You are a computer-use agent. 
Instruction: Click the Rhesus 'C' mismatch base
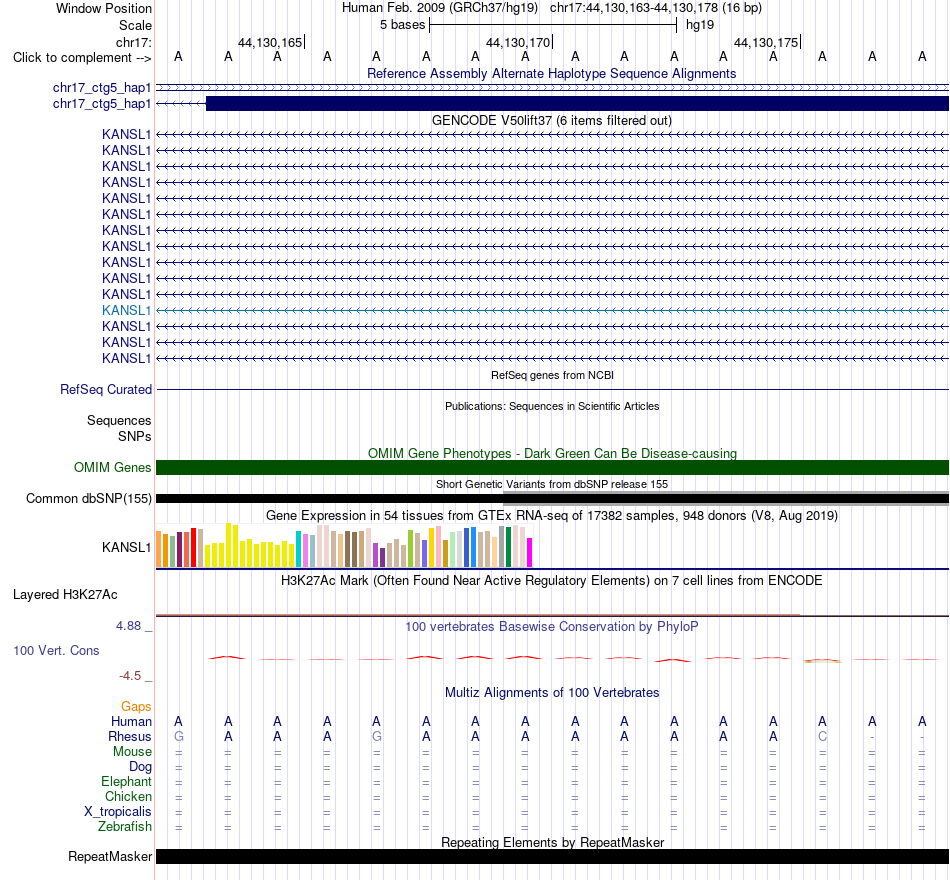(x=822, y=736)
